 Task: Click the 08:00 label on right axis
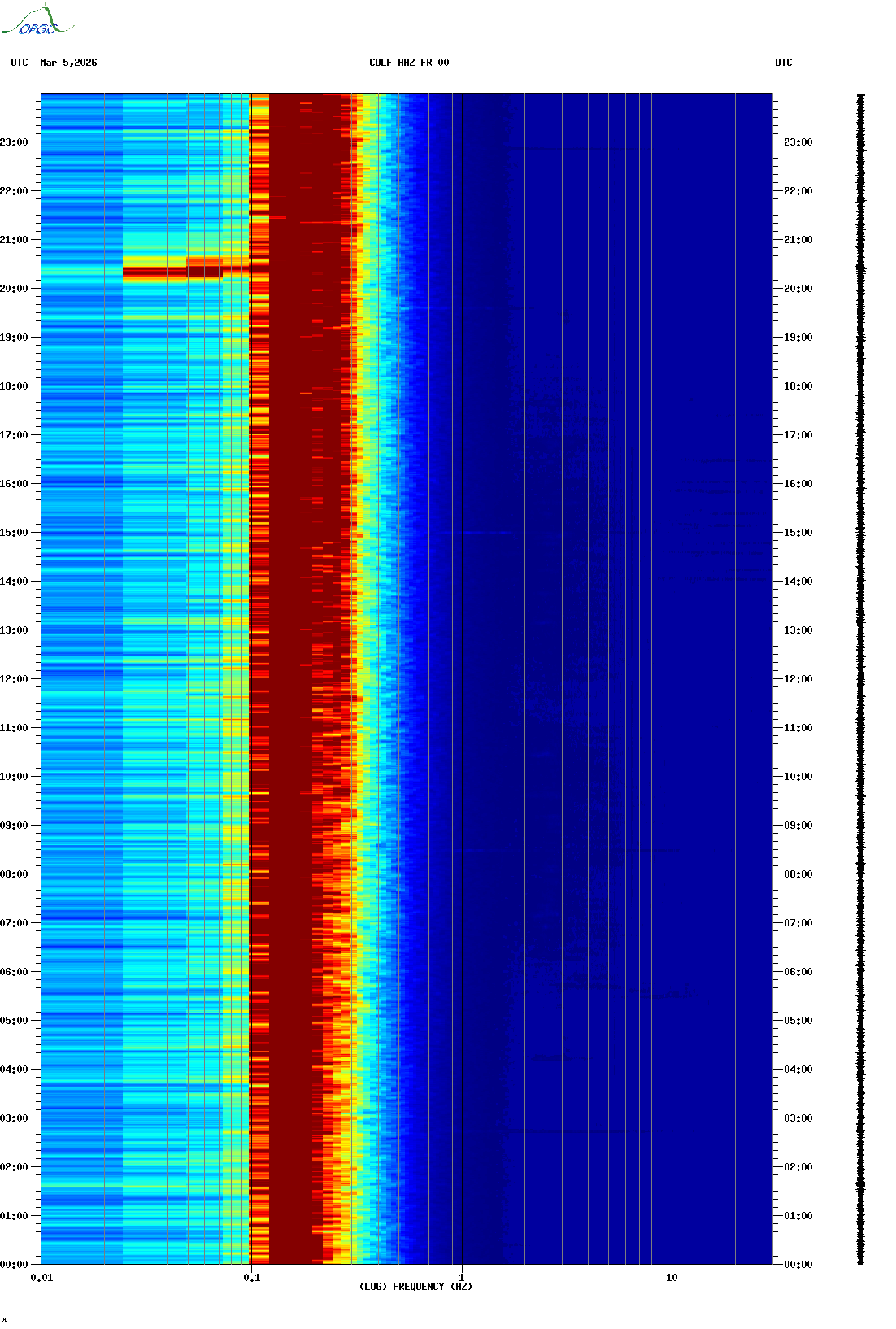[798, 874]
